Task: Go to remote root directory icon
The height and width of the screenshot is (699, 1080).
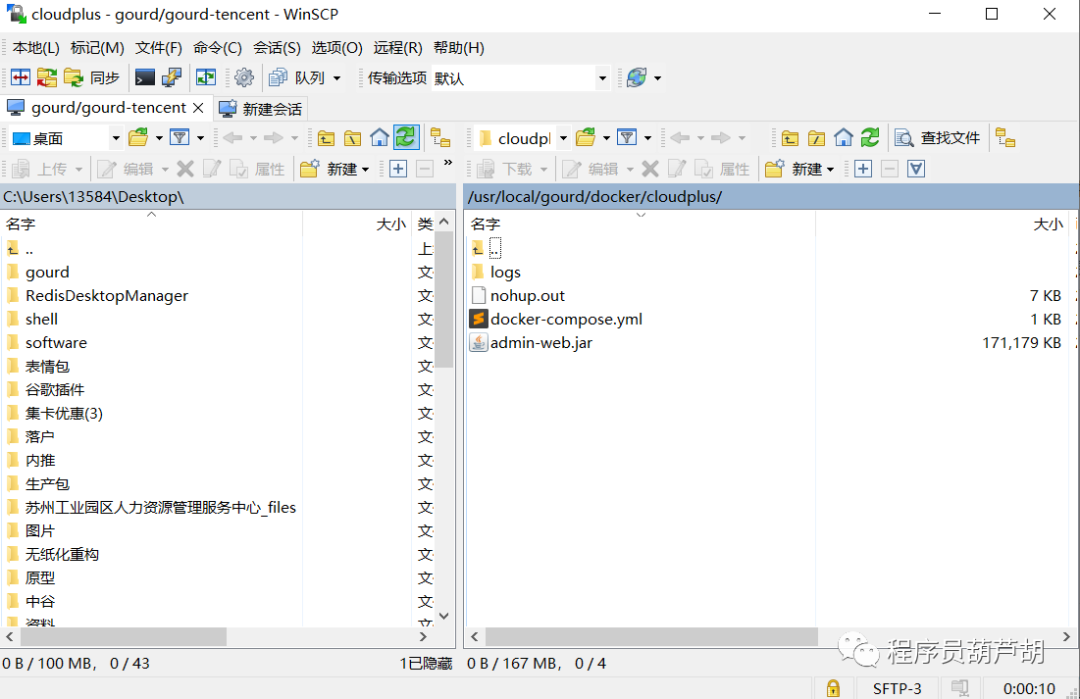Action: click(x=816, y=138)
